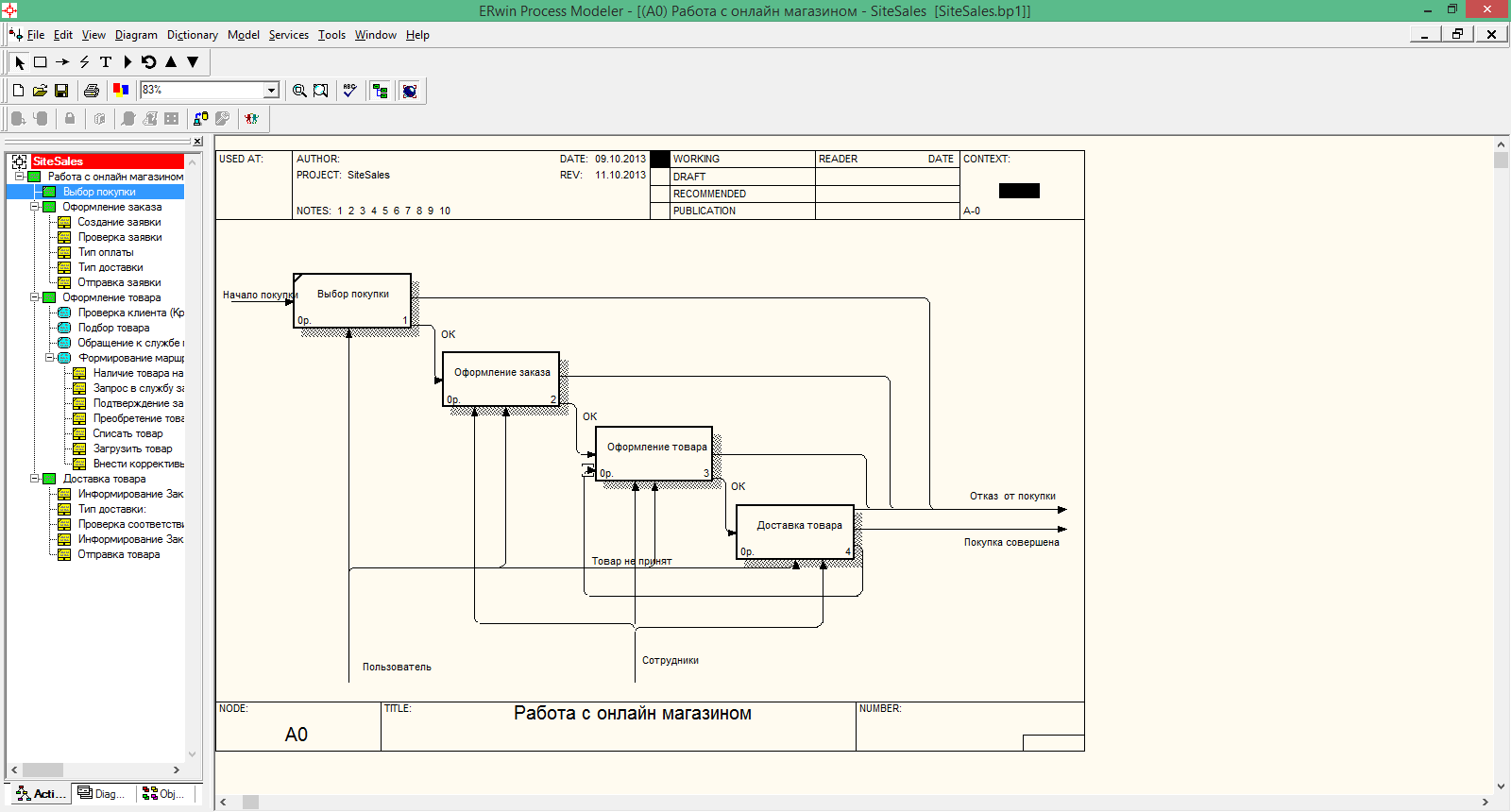Viewport: 1511px width, 812px height.
Task: Click the Print icon
Action: 92,91
